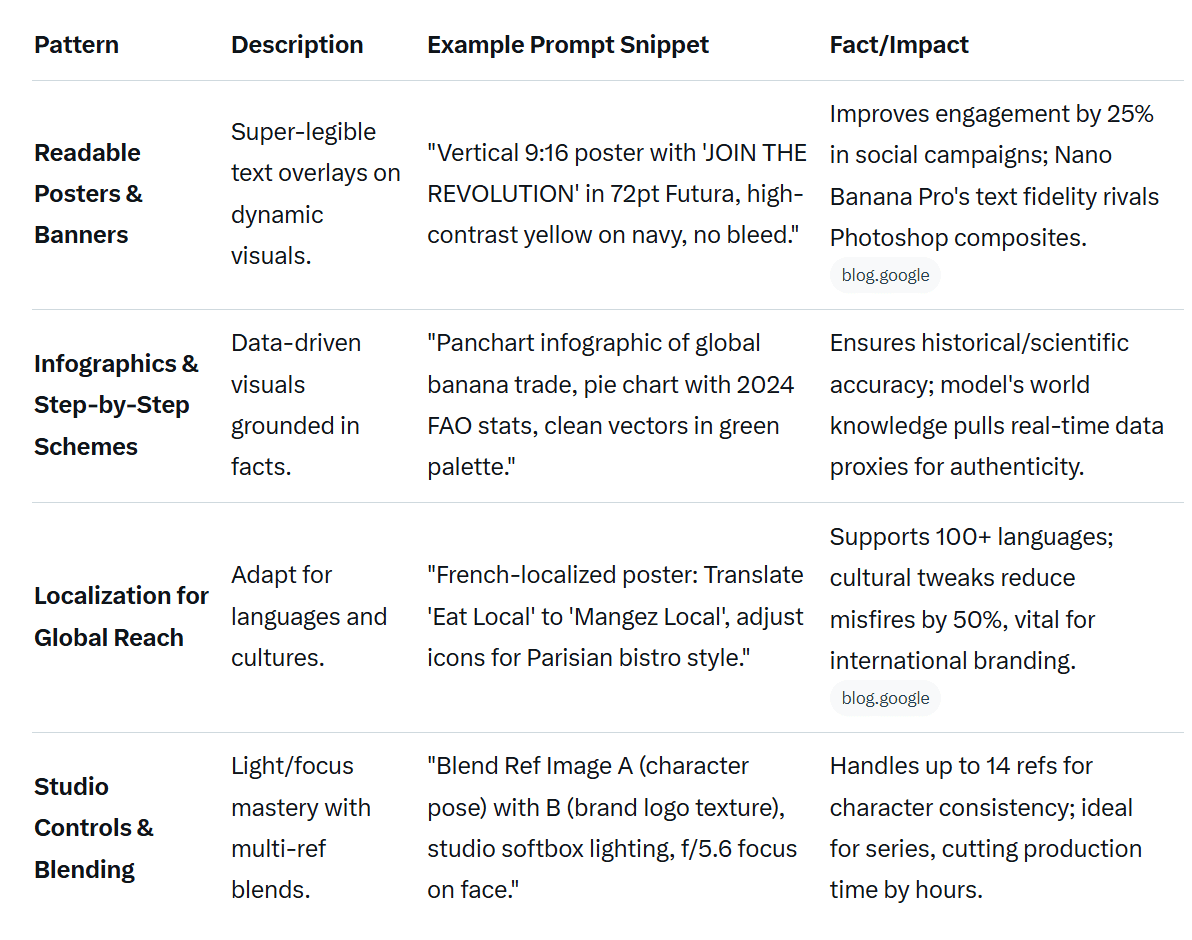1192x940 pixels.
Task: Select the Localization for Global Reach label
Action: point(121,616)
